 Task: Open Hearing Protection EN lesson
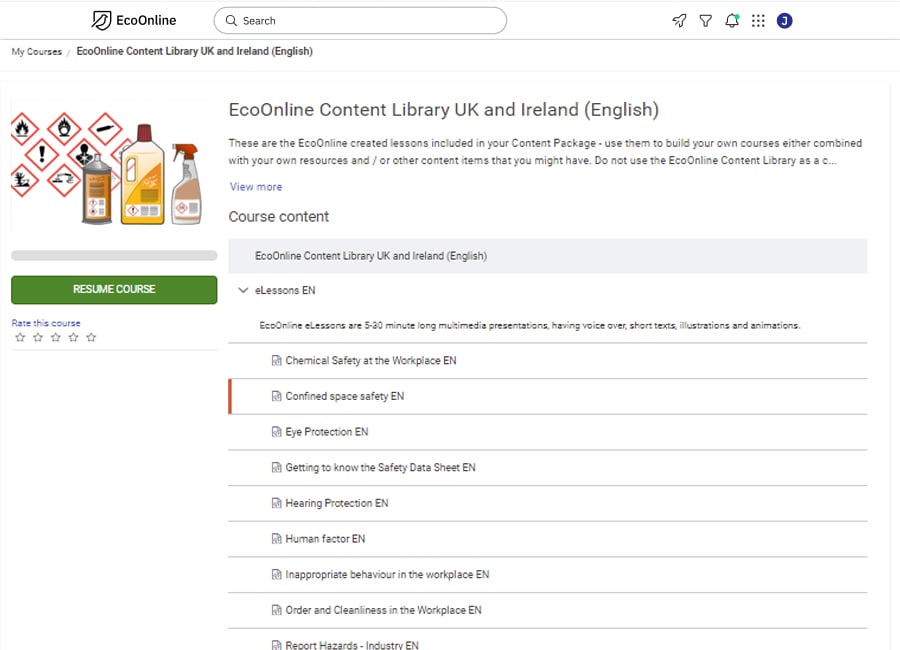click(337, 503)
